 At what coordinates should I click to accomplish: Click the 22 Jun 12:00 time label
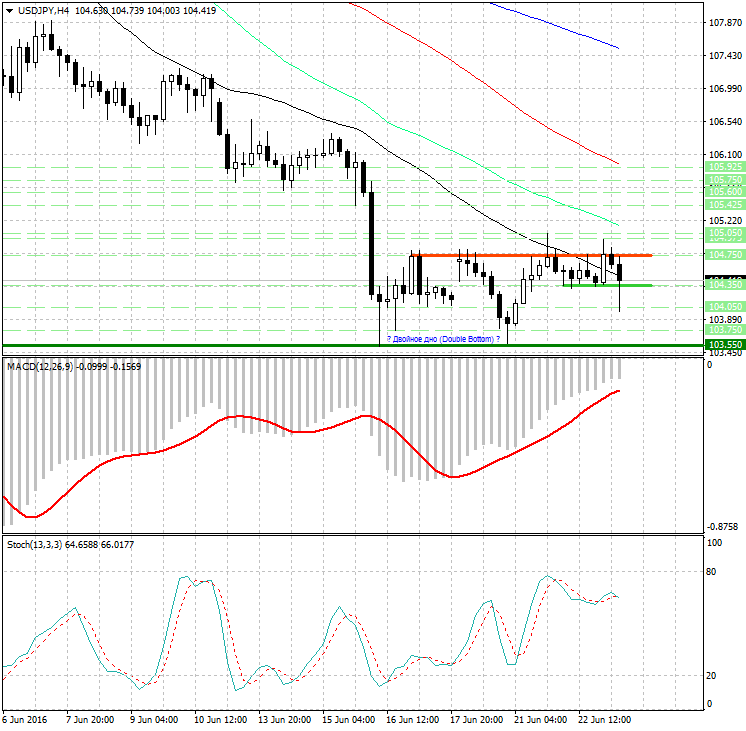pyautogui.click(x=604, y=719)
